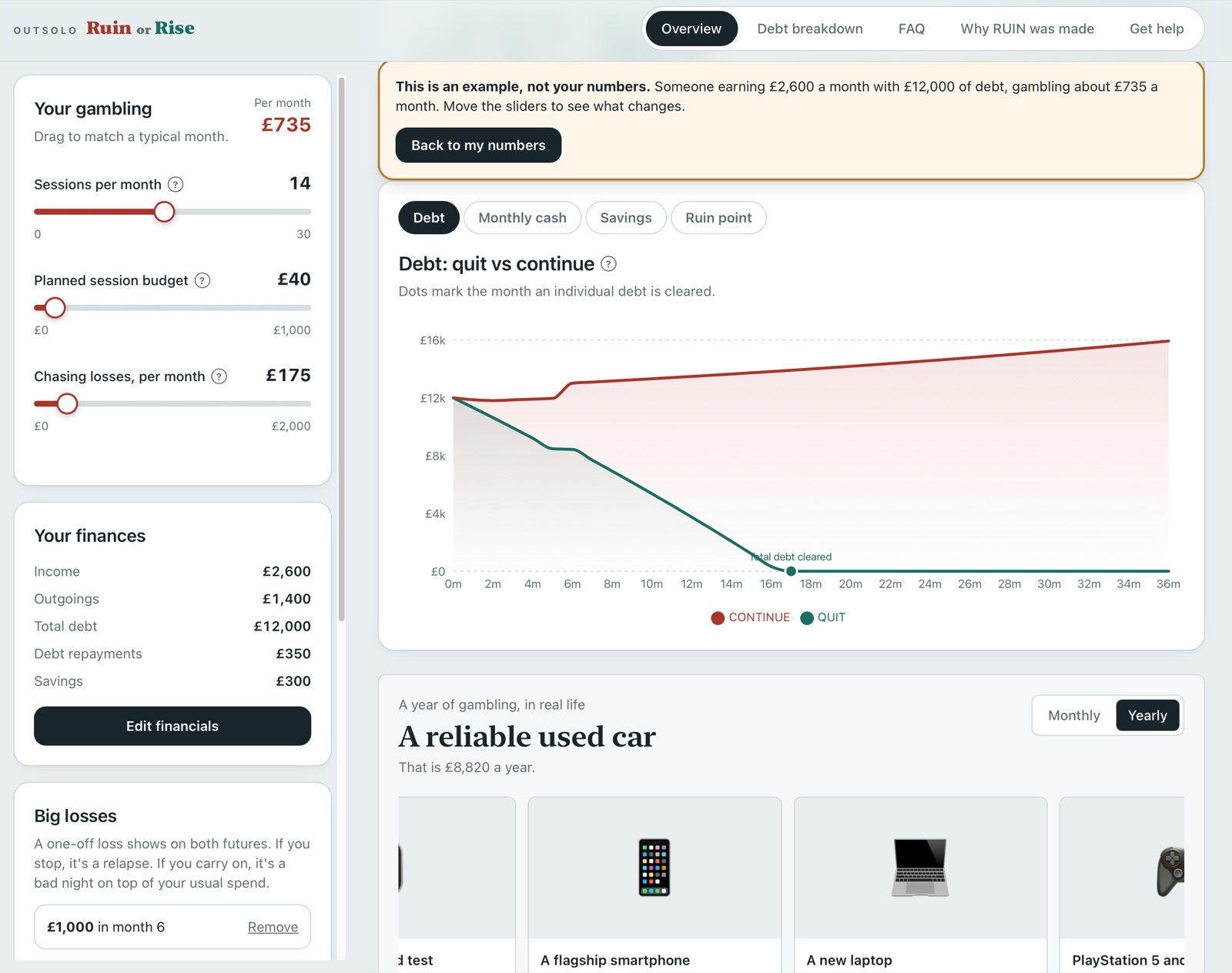The height and width of the screenshot is (973, 1232).
Task: Open Sessions per month help icon
Action: point(176,185)
